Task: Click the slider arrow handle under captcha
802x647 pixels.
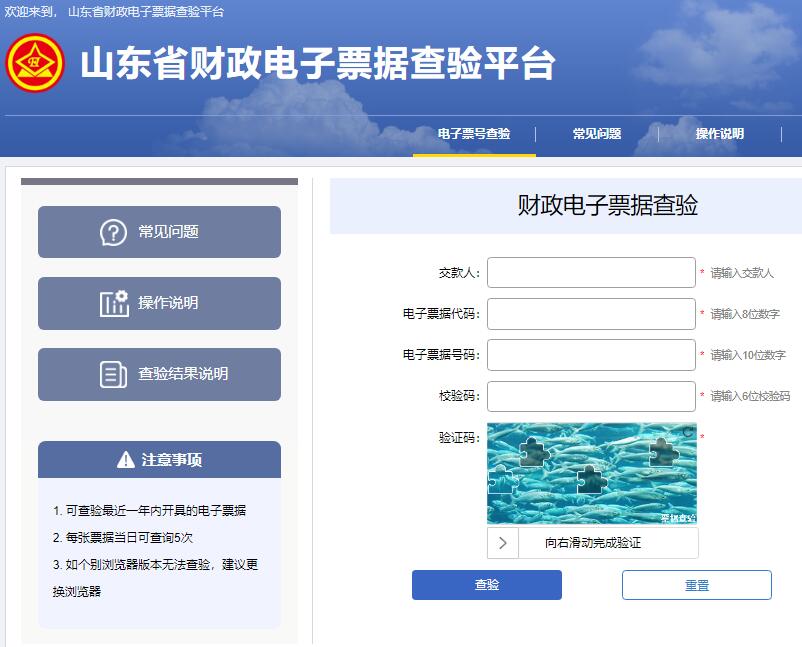Action: click(x=502, y=543)
